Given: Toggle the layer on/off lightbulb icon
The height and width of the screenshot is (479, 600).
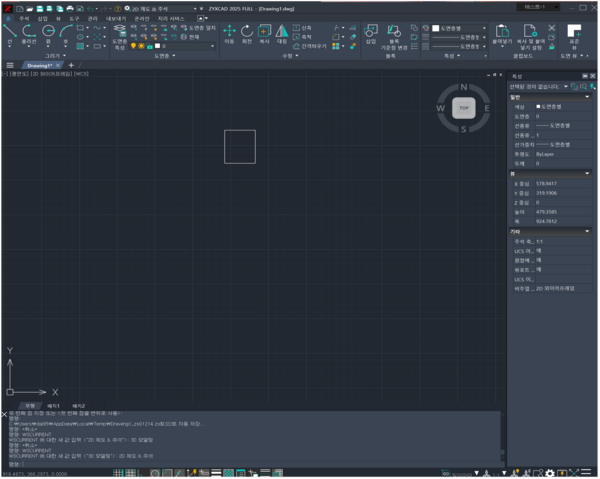Looking at the screenshot, I should 133,46.
